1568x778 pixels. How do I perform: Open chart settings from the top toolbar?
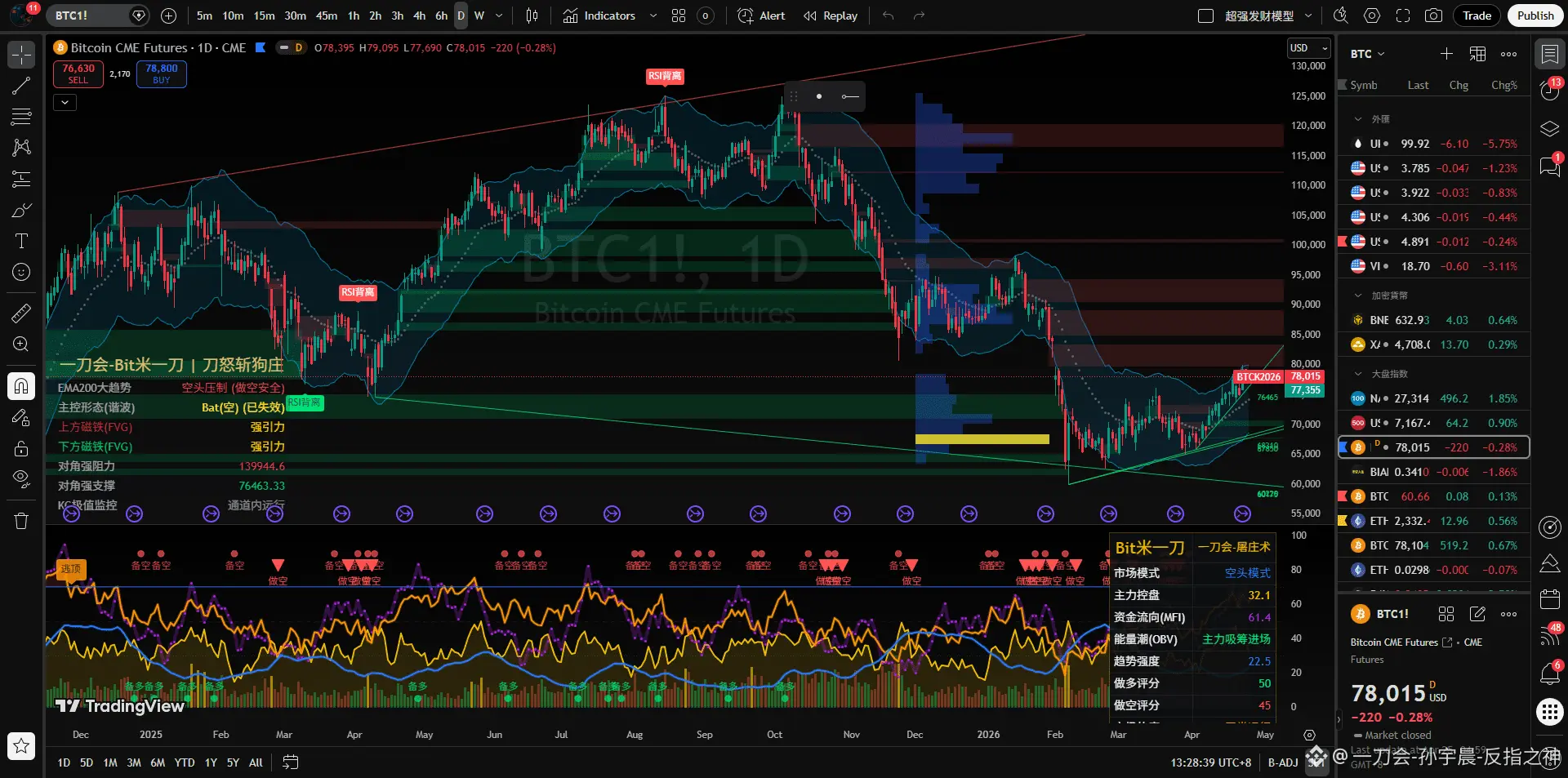pyautogui.click(x=1372, y=16)
